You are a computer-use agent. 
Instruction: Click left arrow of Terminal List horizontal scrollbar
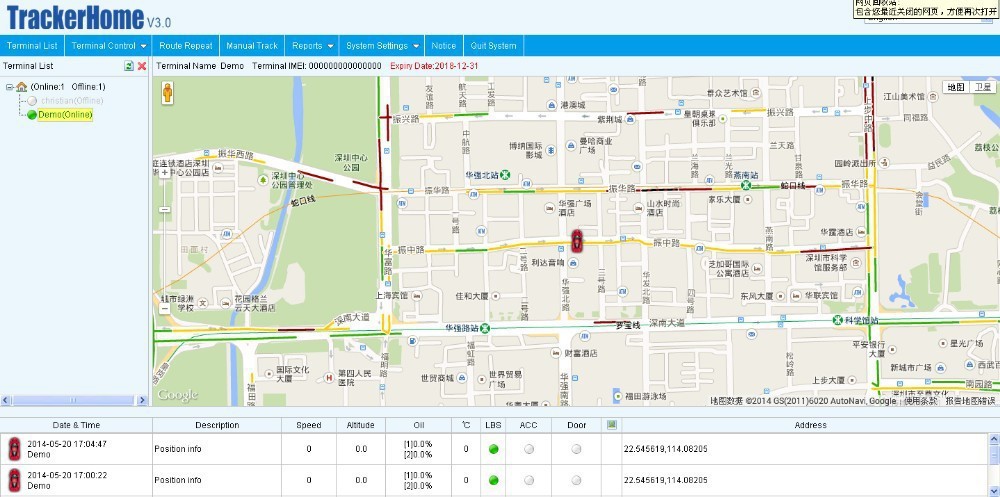pos(5,400)
